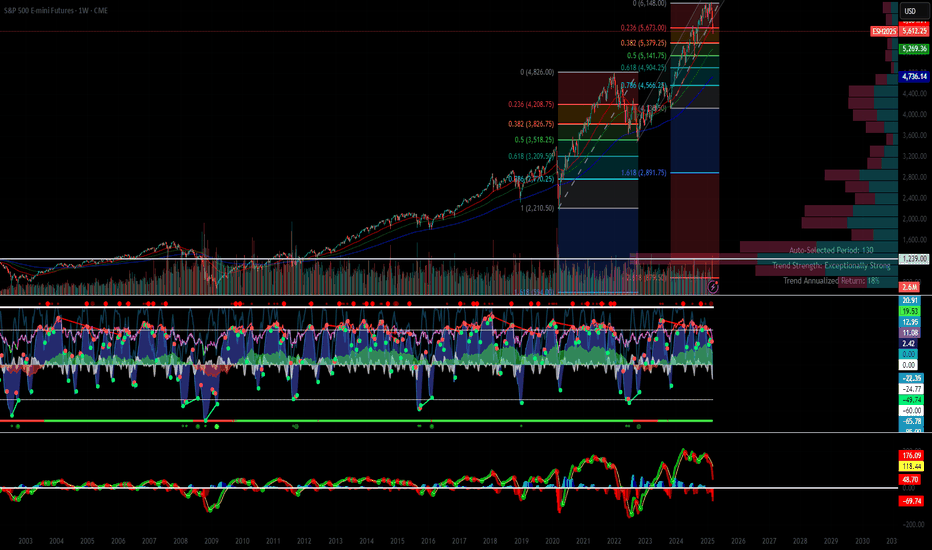Click the lightning bolt go-to-realtime icon
The width and height of the screenshot is (932, 550).
tap(713, 287)
